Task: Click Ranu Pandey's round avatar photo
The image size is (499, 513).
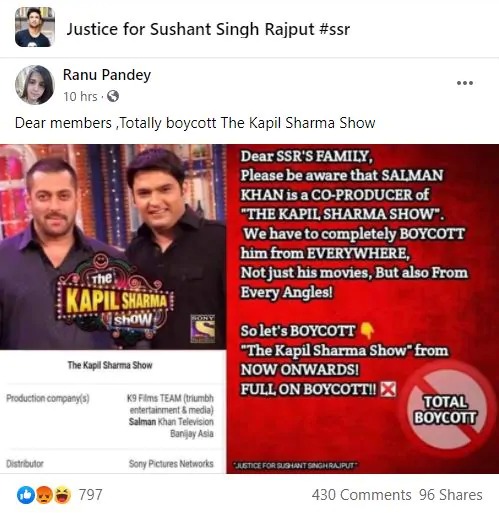Action: click(x=35, y=85)
